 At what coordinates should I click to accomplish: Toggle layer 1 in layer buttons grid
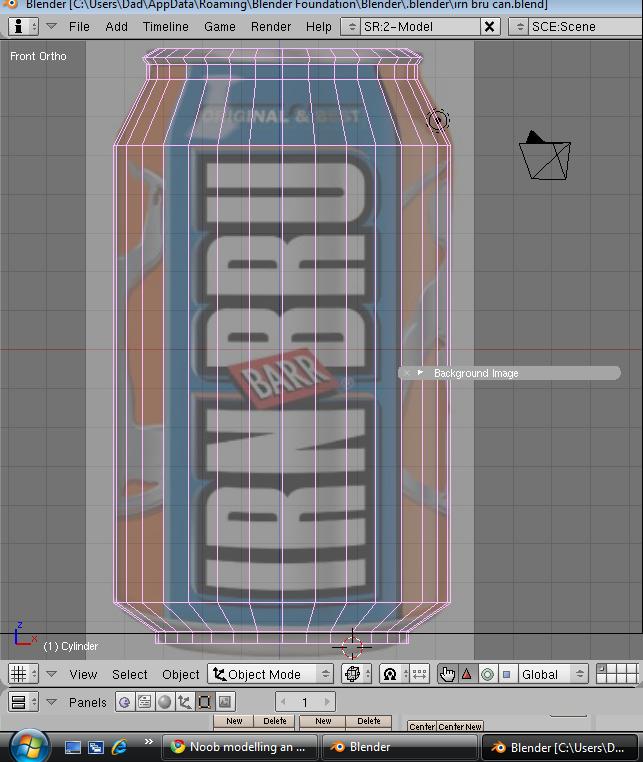click(x=602, y=669)
